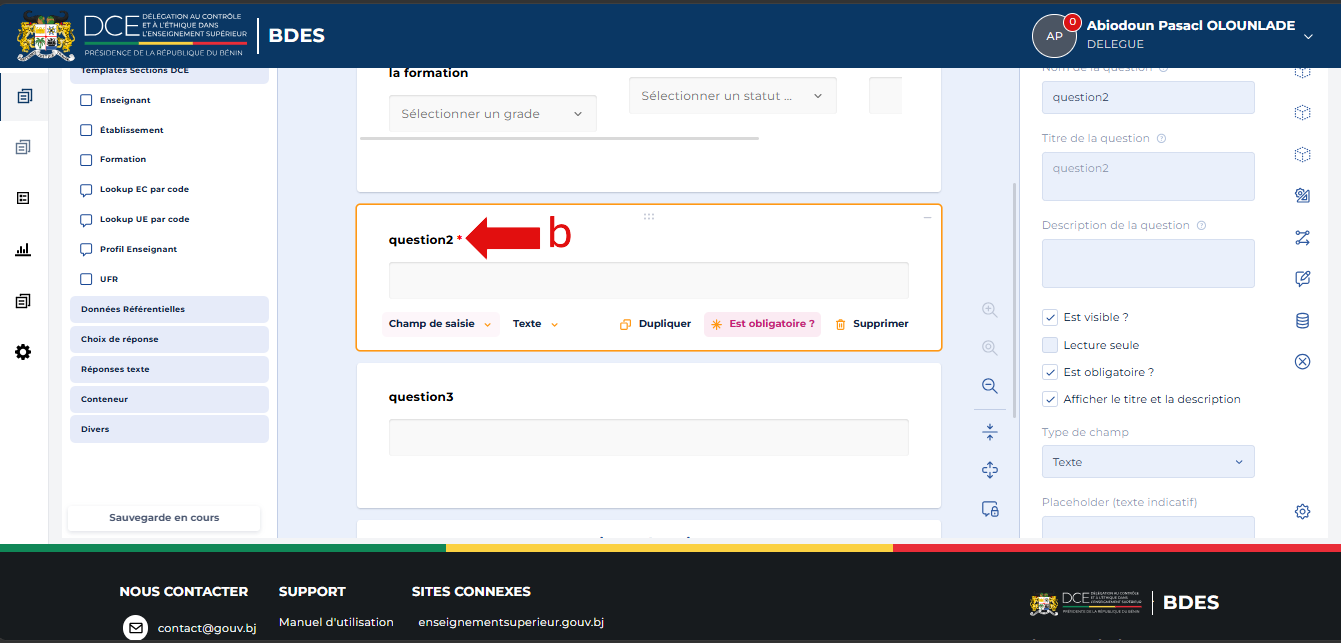Open the bar chart statistics icon

(x=23, y=250)
